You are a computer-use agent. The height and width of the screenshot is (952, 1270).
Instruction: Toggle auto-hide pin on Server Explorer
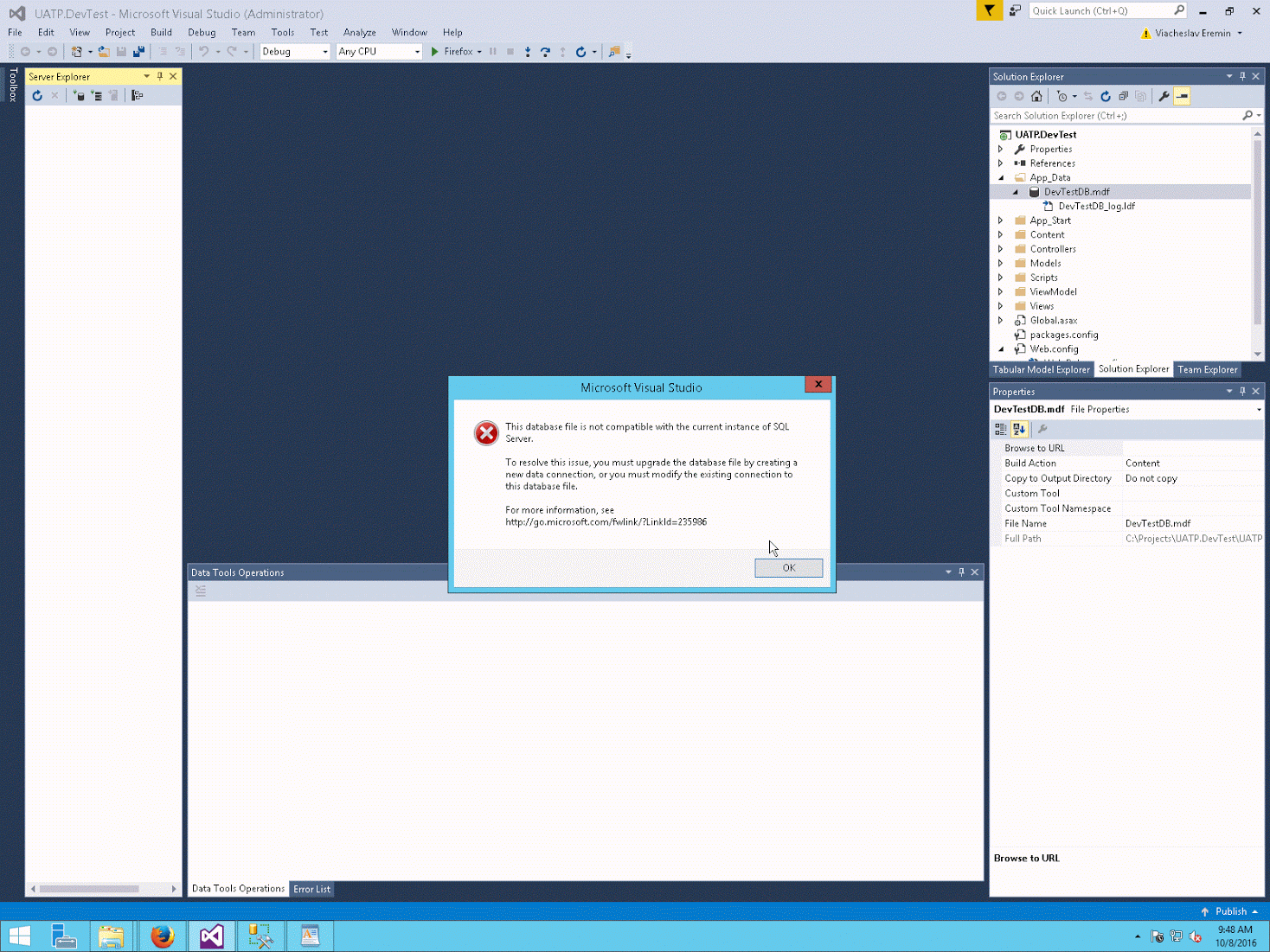click(160, 76)
